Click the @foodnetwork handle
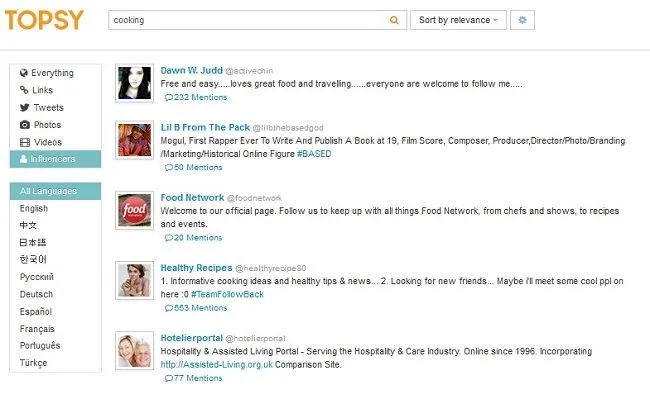 [255, 198]
